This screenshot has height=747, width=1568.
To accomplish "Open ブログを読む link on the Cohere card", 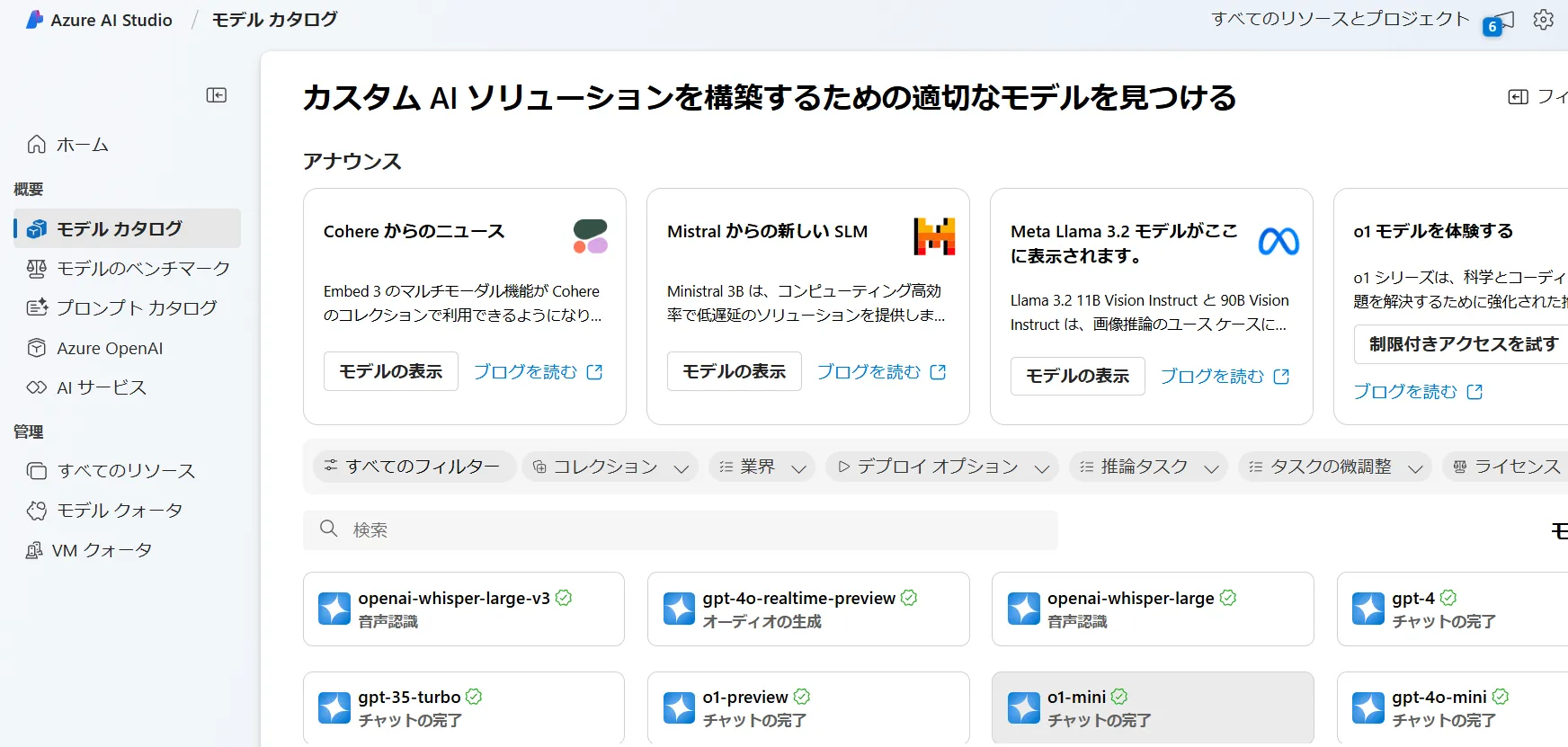I will coord(538,371).
